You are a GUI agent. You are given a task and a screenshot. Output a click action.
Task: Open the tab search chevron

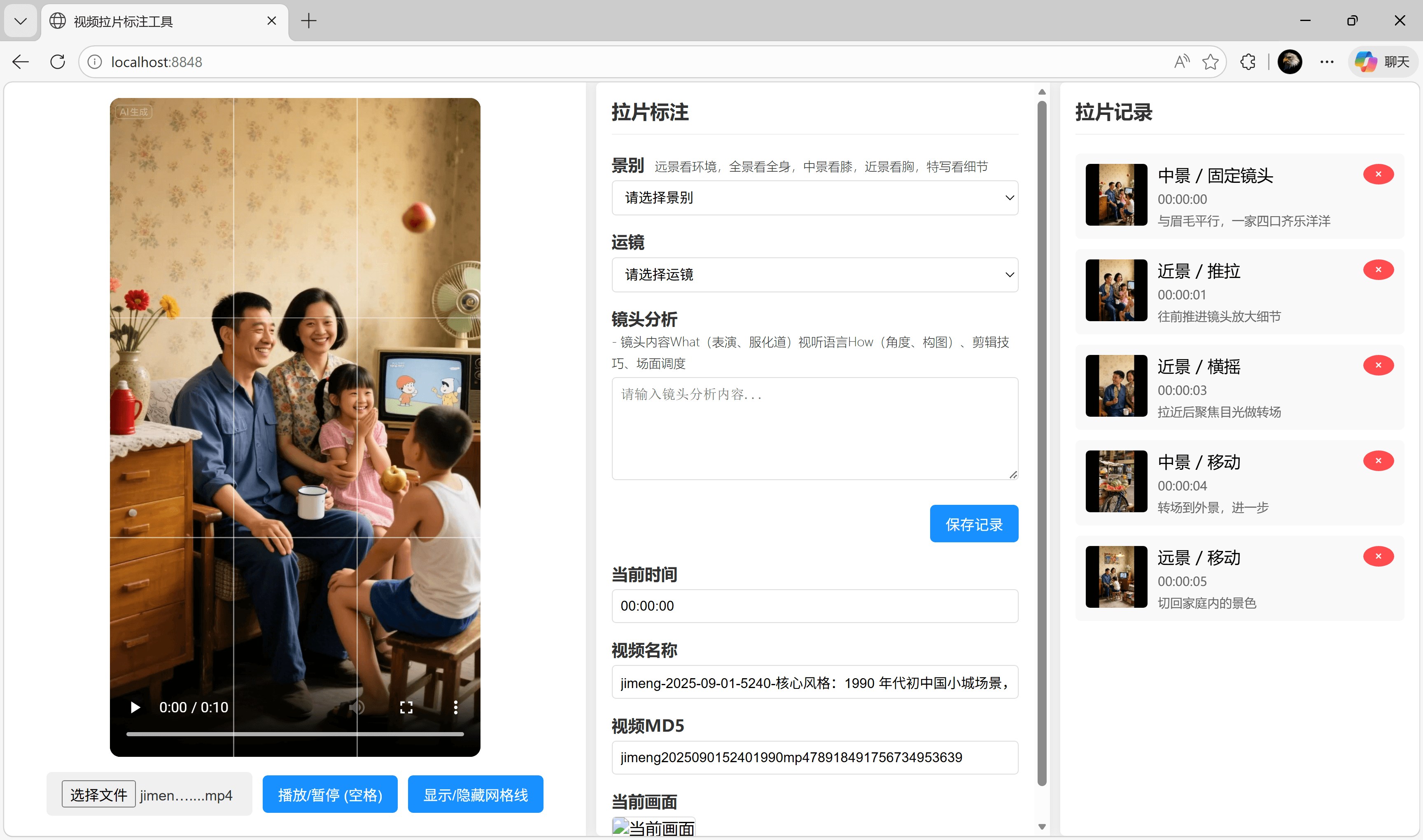coord(20,21)
